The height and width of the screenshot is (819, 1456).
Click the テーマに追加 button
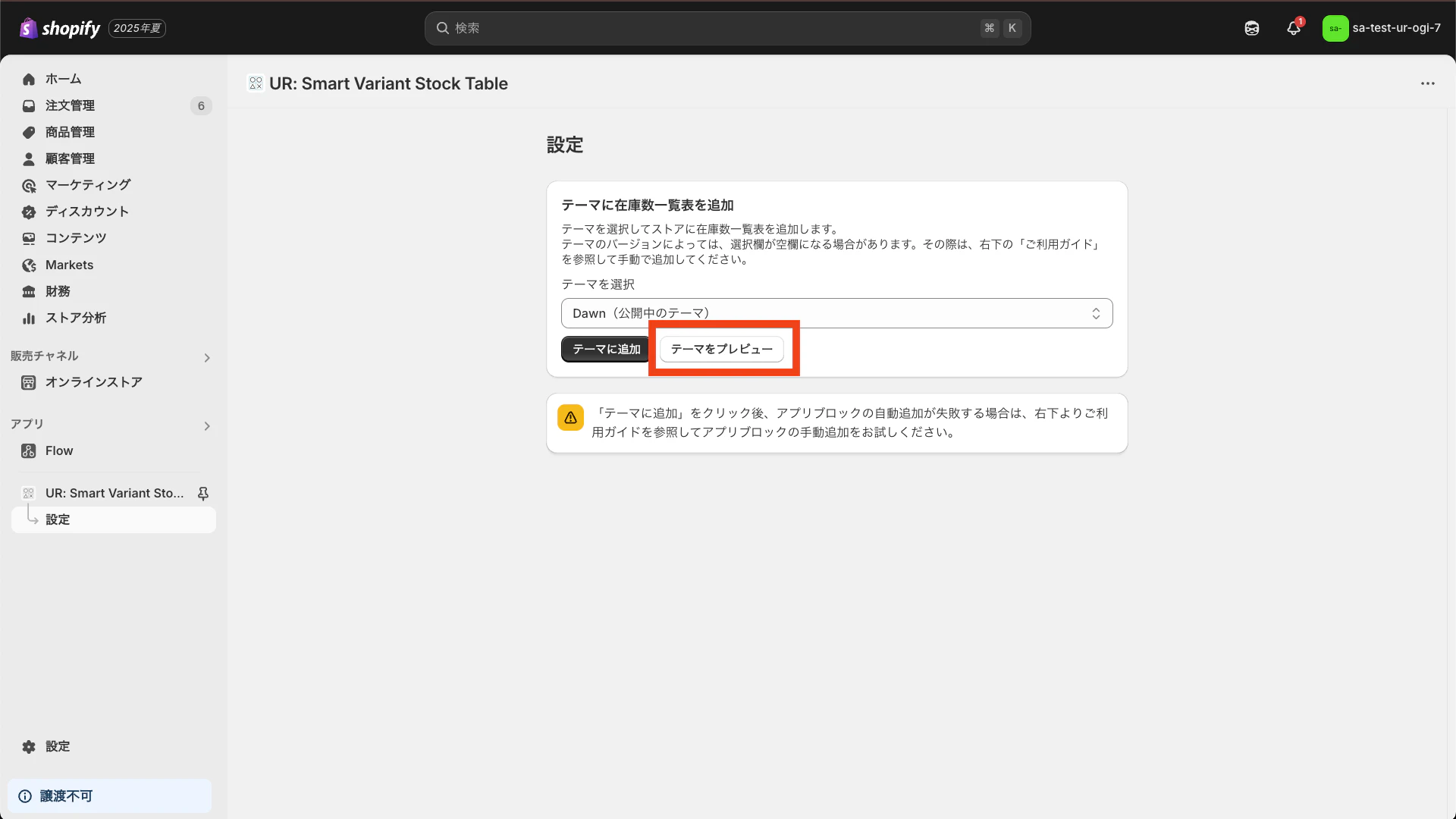tap(606, 349)
